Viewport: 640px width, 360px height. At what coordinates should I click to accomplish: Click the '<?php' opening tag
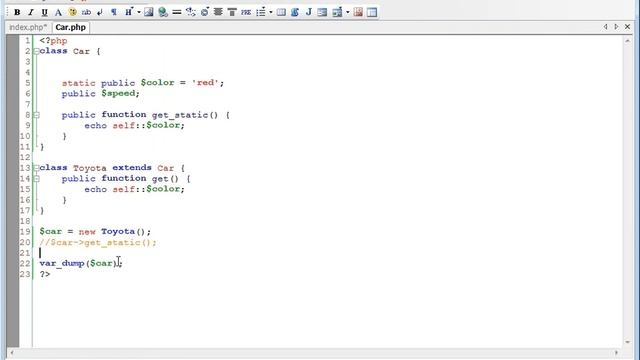click(53, 41)
